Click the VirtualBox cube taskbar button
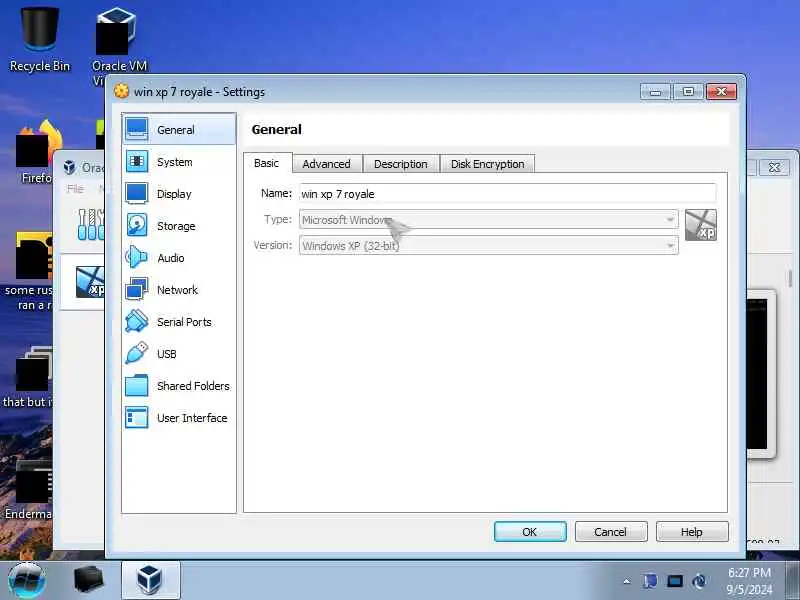The width and height of the screenshot is (800, 600). tap(150, 580)
